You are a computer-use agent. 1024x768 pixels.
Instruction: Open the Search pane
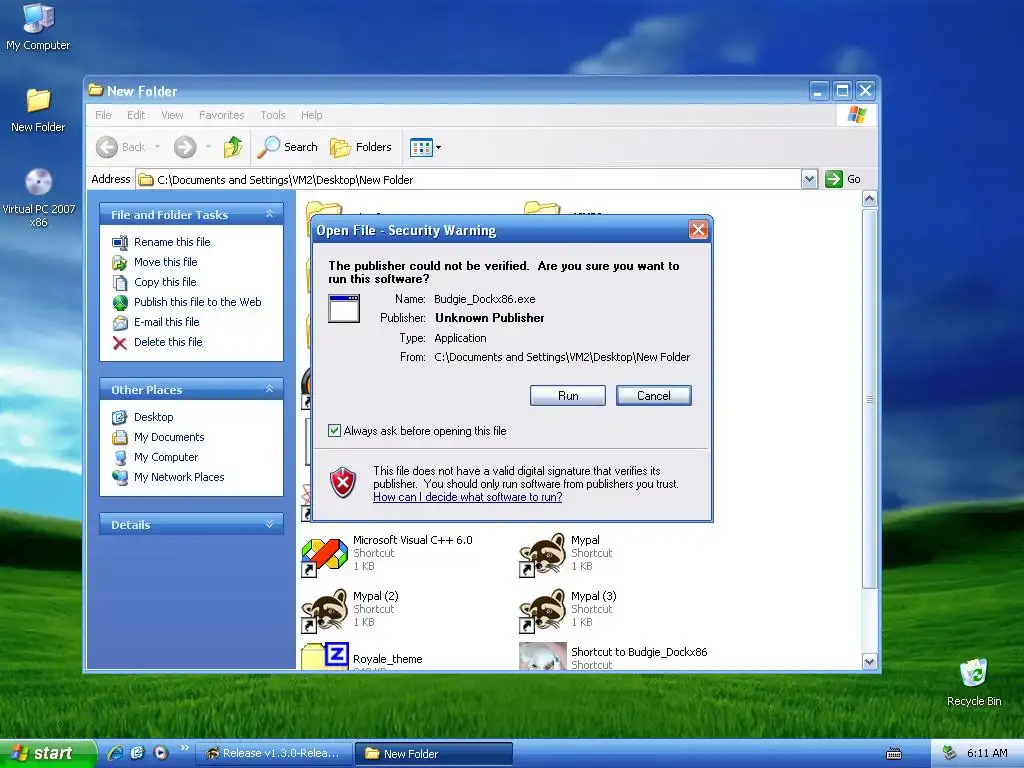(x=287, y=147)
